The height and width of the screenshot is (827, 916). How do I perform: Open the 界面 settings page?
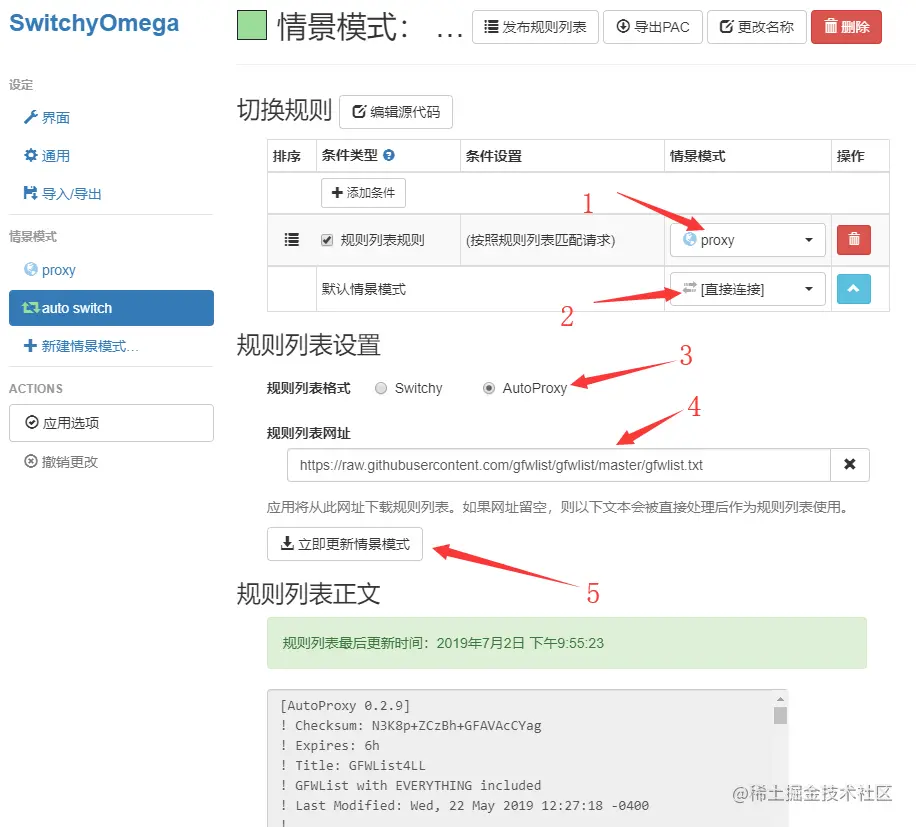click(47, 117)
